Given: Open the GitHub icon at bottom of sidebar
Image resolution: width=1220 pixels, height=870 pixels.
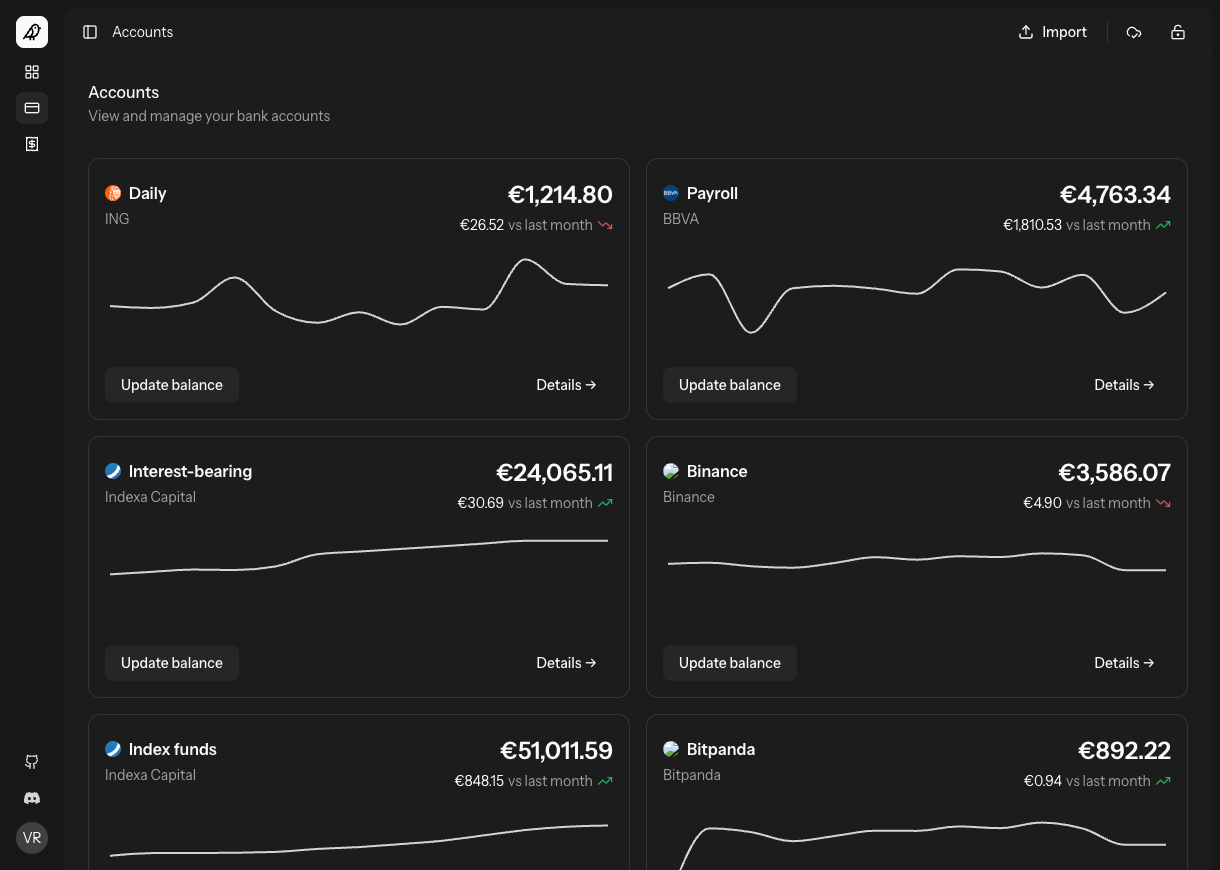Looking at the screenshot, I should tap(31, 762).
